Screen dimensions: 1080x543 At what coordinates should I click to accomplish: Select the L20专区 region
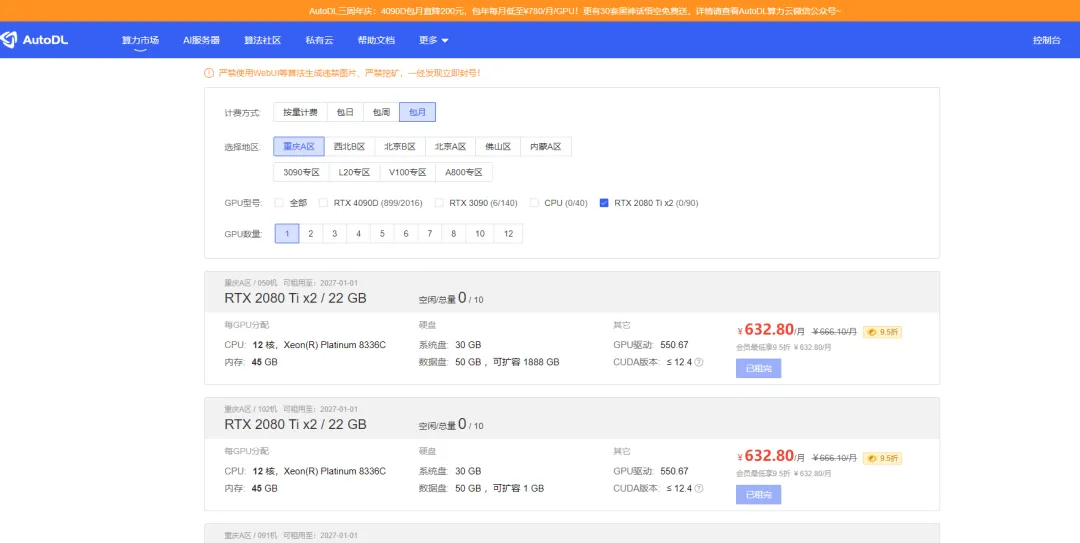coord(354,172)
